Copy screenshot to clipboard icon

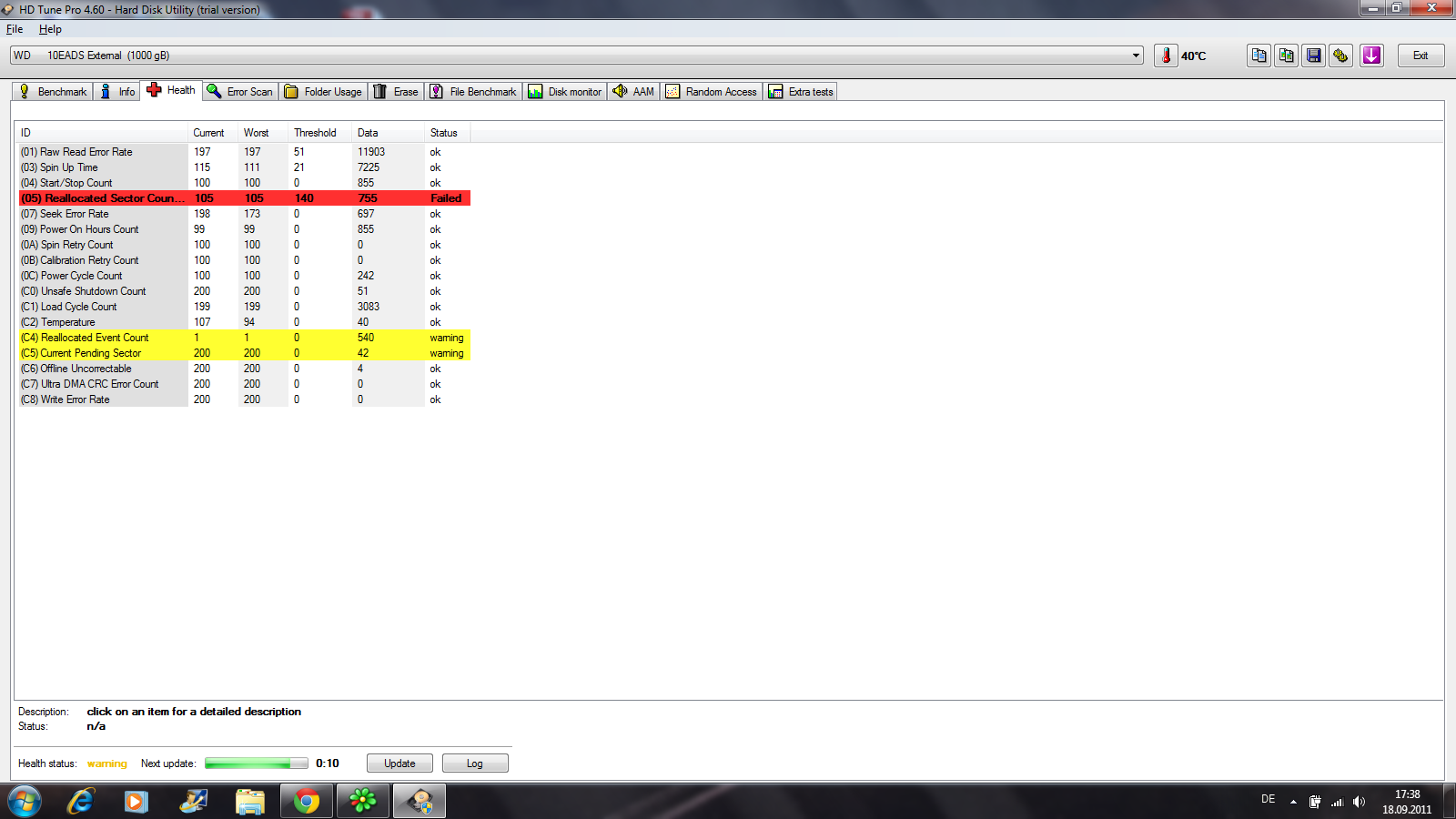(x=1286, y=56)
